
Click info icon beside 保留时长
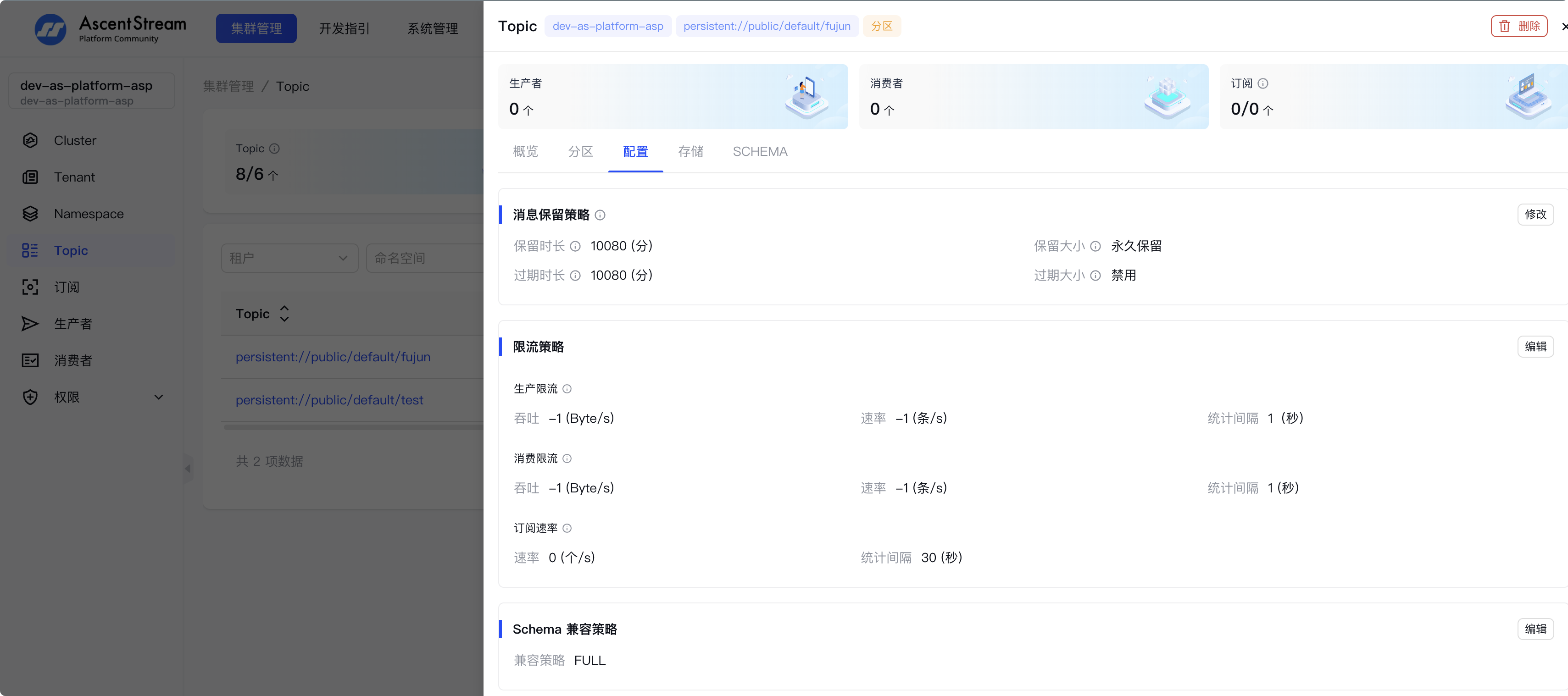(x=575, y=246)
